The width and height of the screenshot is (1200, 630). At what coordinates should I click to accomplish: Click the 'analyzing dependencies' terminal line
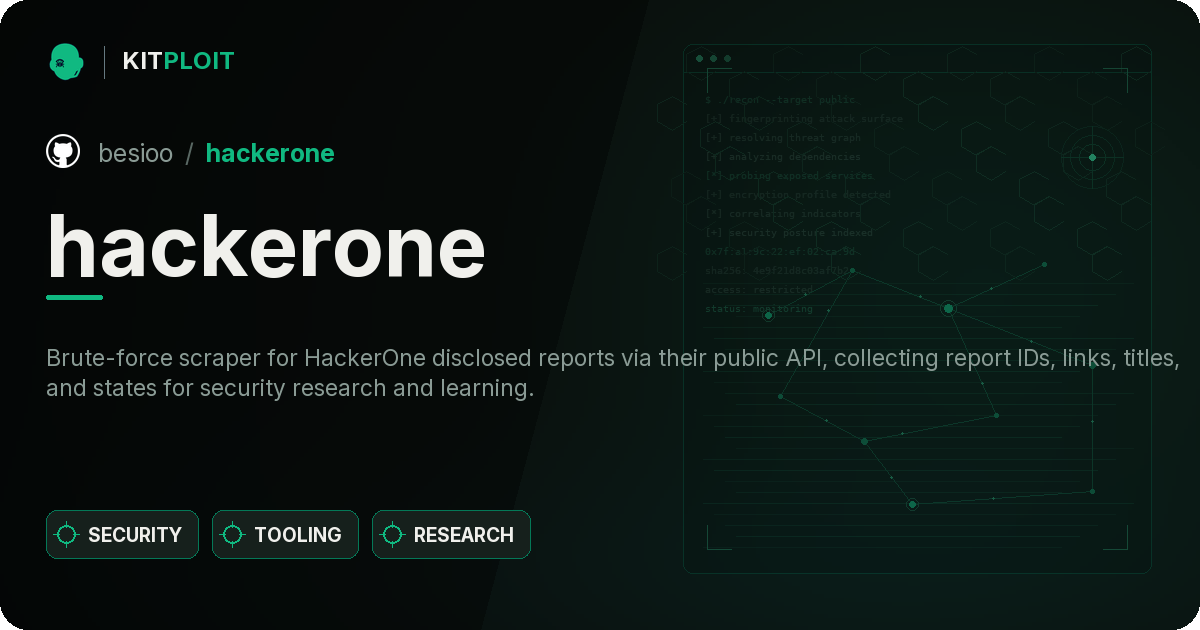[783, 157]
